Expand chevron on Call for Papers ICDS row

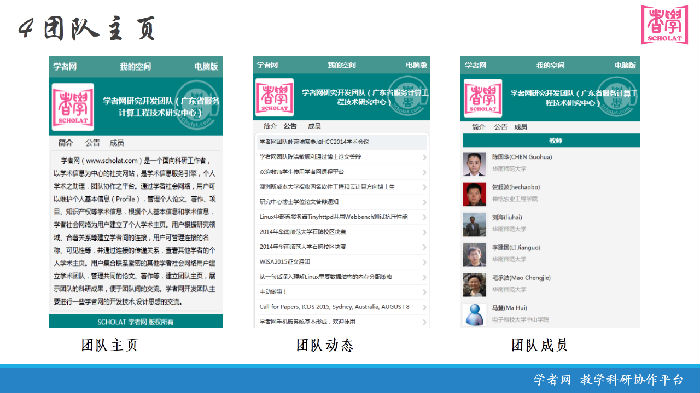pyautogui.click(x=424, y=307)
